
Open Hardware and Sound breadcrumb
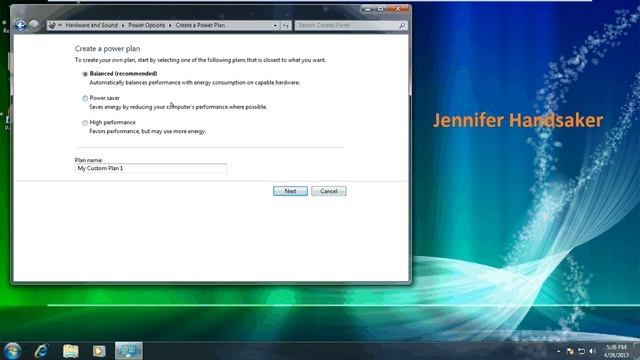pos(91,25)
